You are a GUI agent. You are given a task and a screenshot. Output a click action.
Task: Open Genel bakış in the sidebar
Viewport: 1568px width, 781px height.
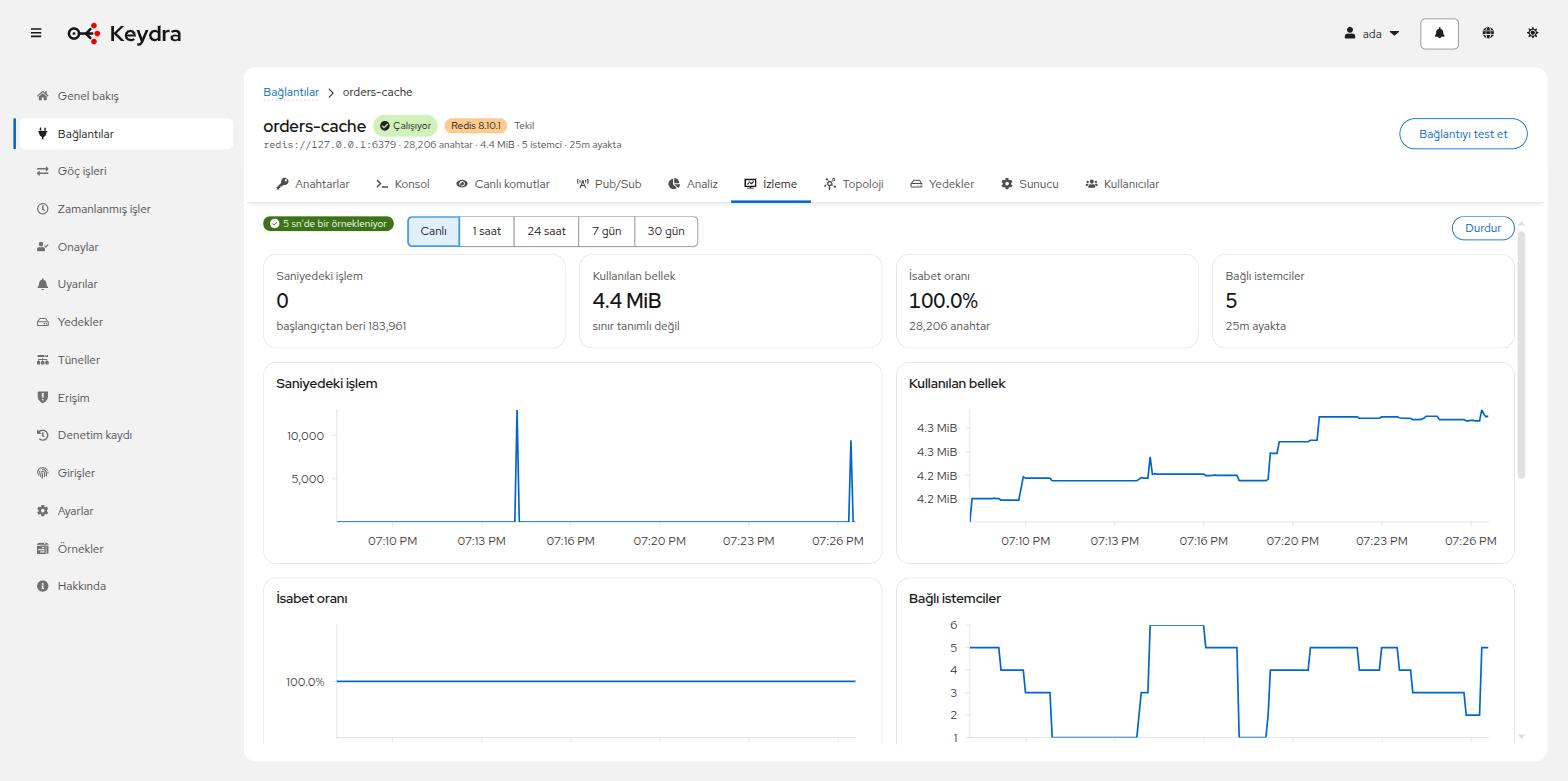click(124, 96)
